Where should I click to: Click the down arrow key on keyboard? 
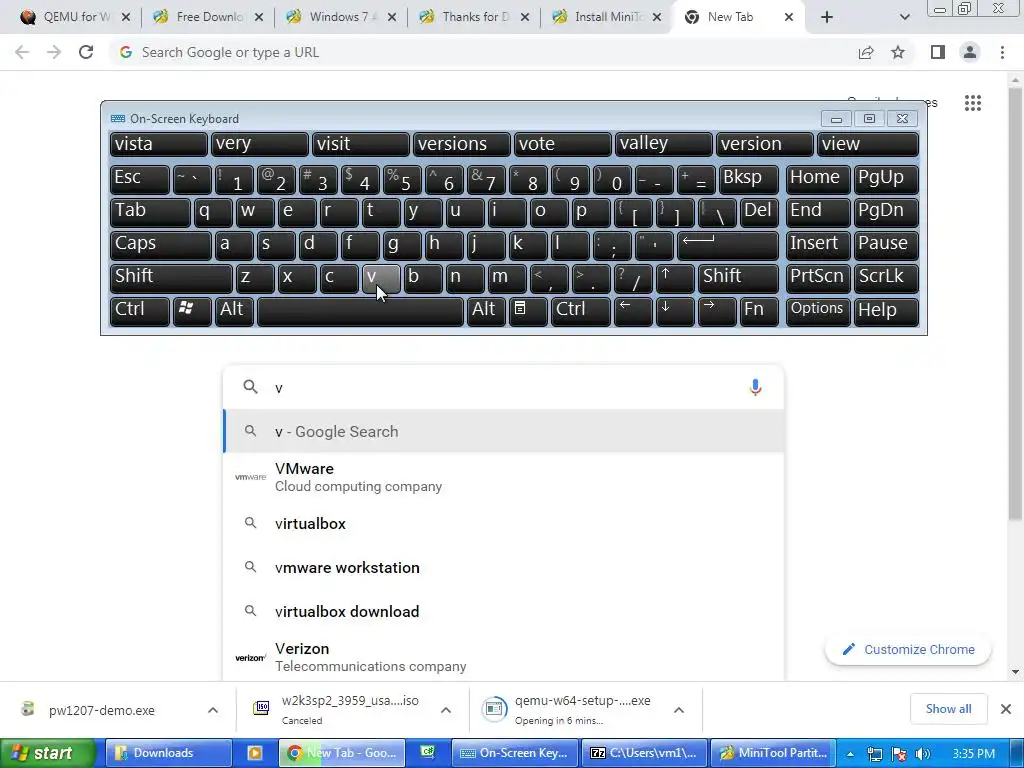675,310
